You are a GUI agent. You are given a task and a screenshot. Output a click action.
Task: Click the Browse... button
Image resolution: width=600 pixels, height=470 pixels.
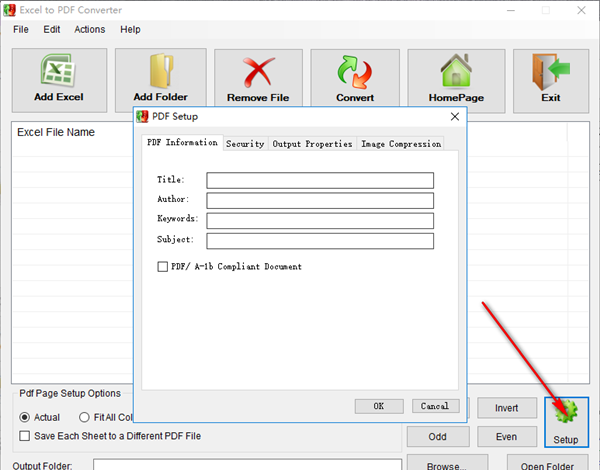[447, 463]
